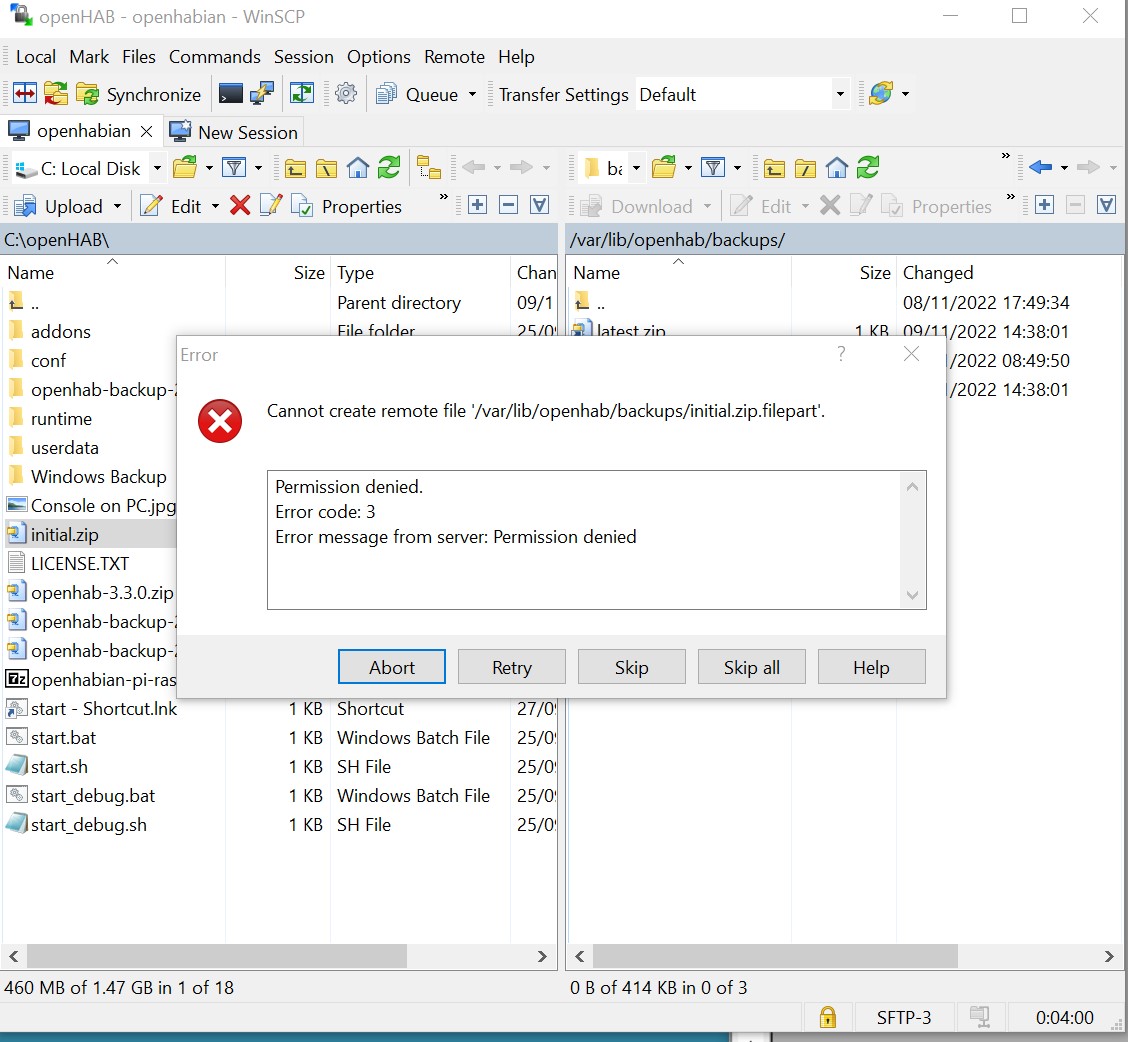Click local Unselect Files minus icon
The width and height of the screenshot is (1128, 1042).
pyautogui.click(x=509, y=205)
